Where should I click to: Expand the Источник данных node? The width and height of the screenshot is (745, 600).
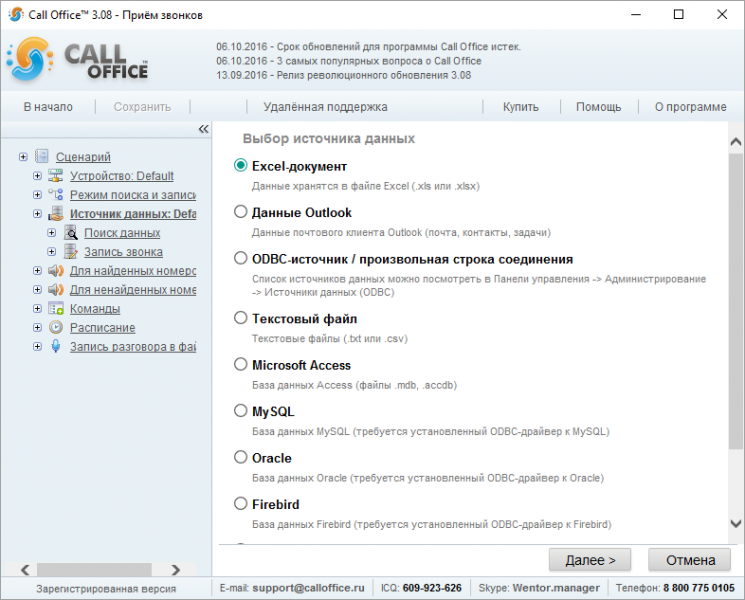coord(37,213)
